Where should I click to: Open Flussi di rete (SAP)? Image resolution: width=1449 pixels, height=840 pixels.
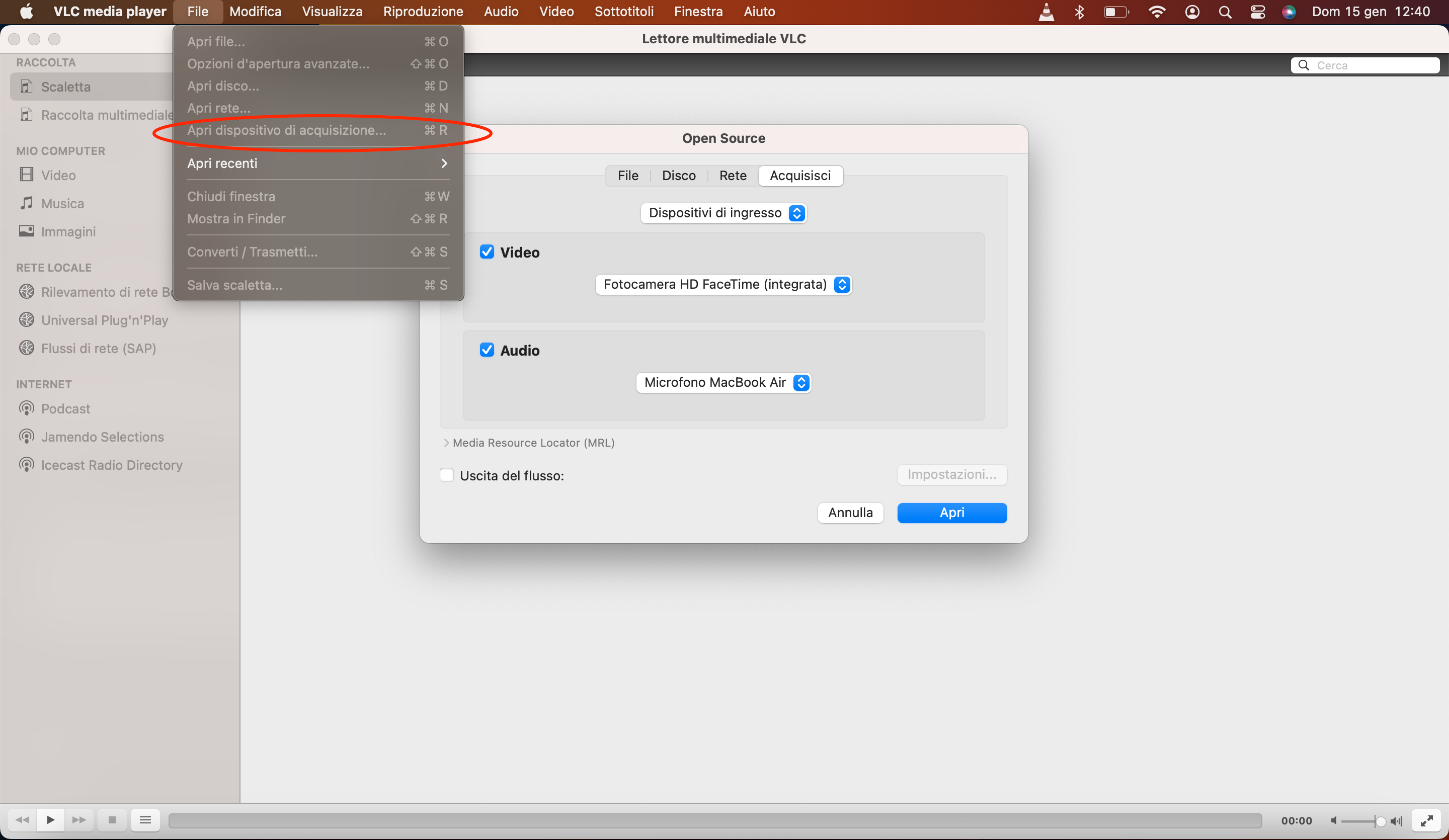click(x=98, y=348)
